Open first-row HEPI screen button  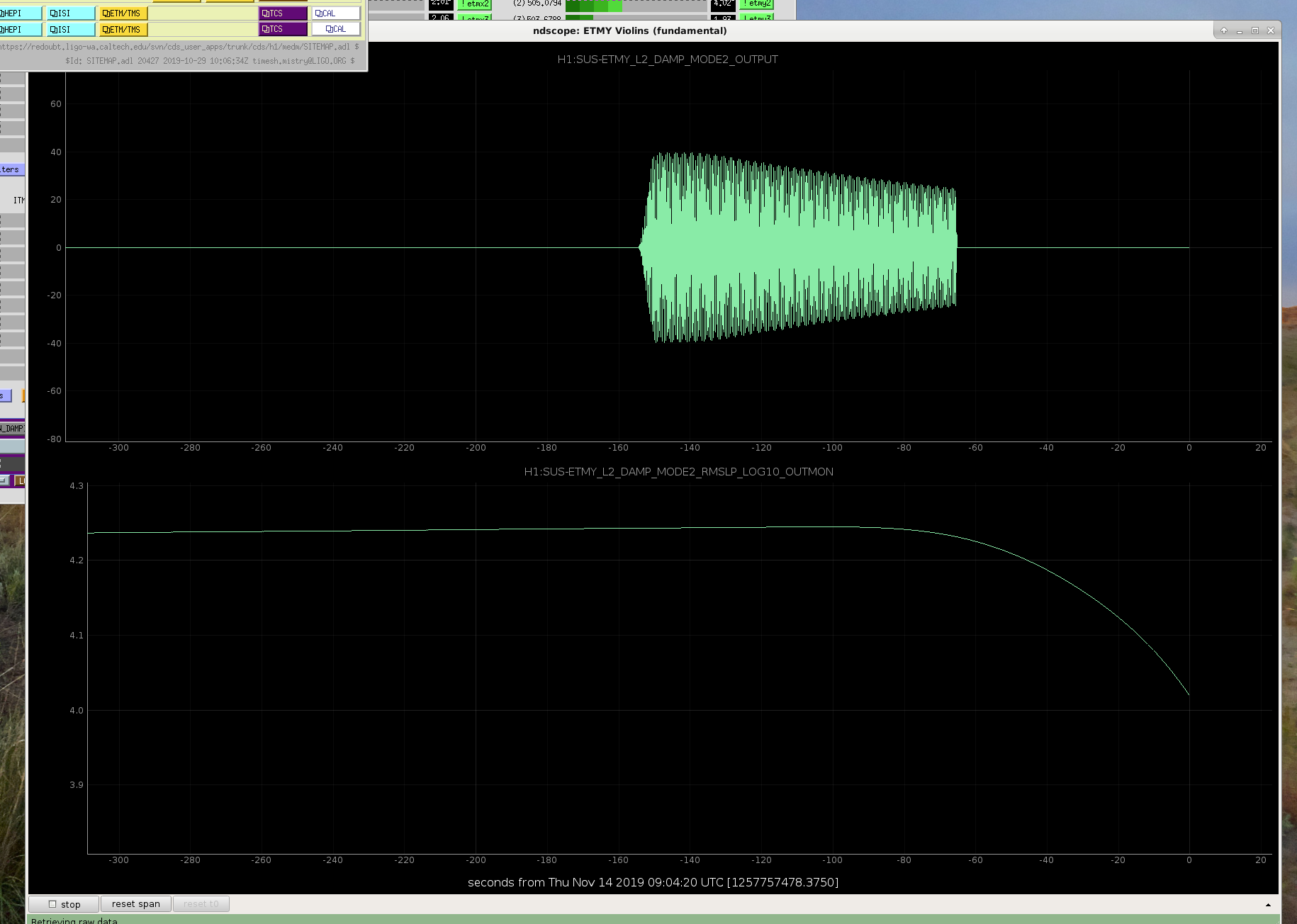[19, 13]
